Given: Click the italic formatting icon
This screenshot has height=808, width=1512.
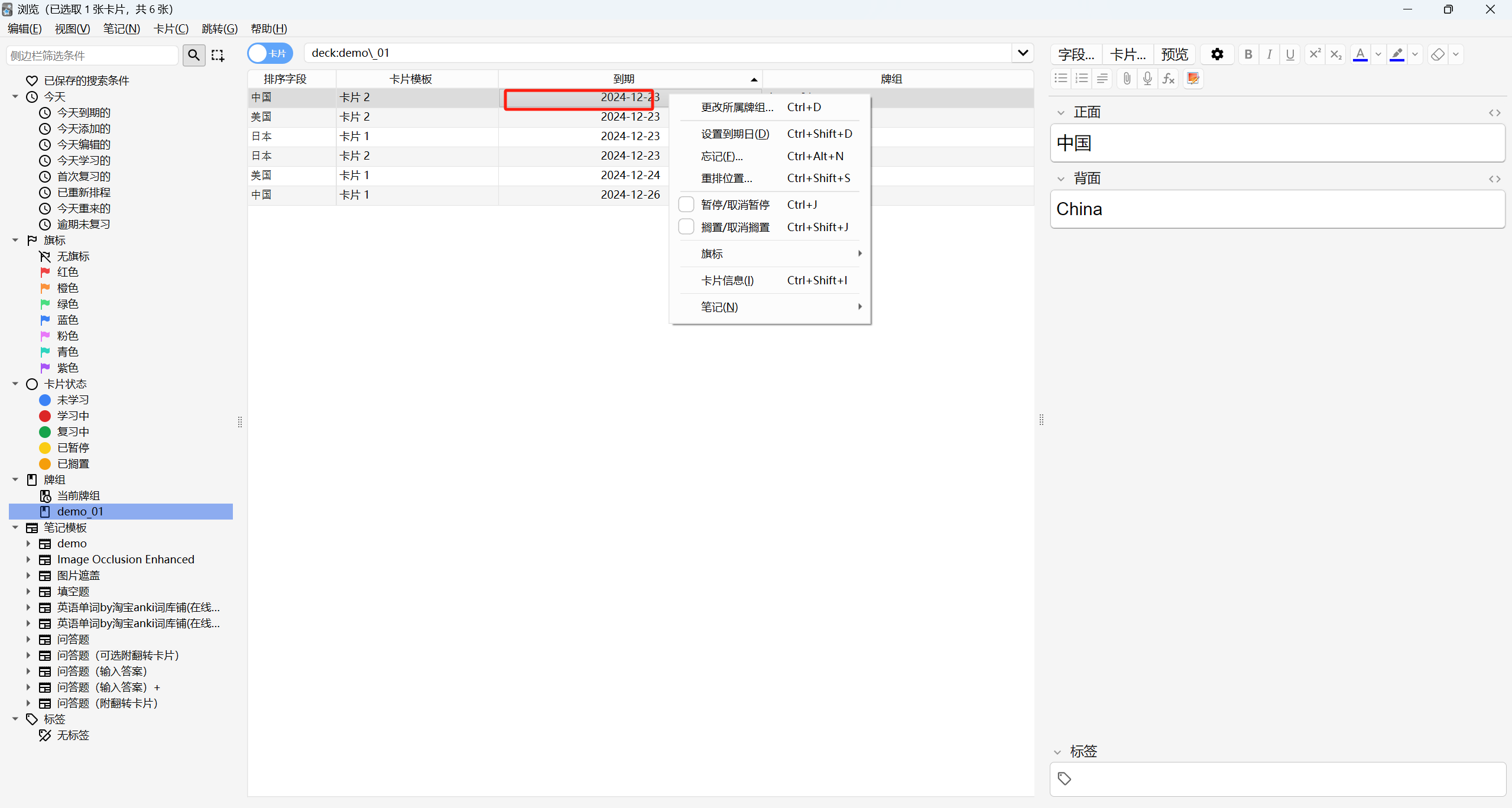Looking at the screenshot, I should click(1269, 54).
